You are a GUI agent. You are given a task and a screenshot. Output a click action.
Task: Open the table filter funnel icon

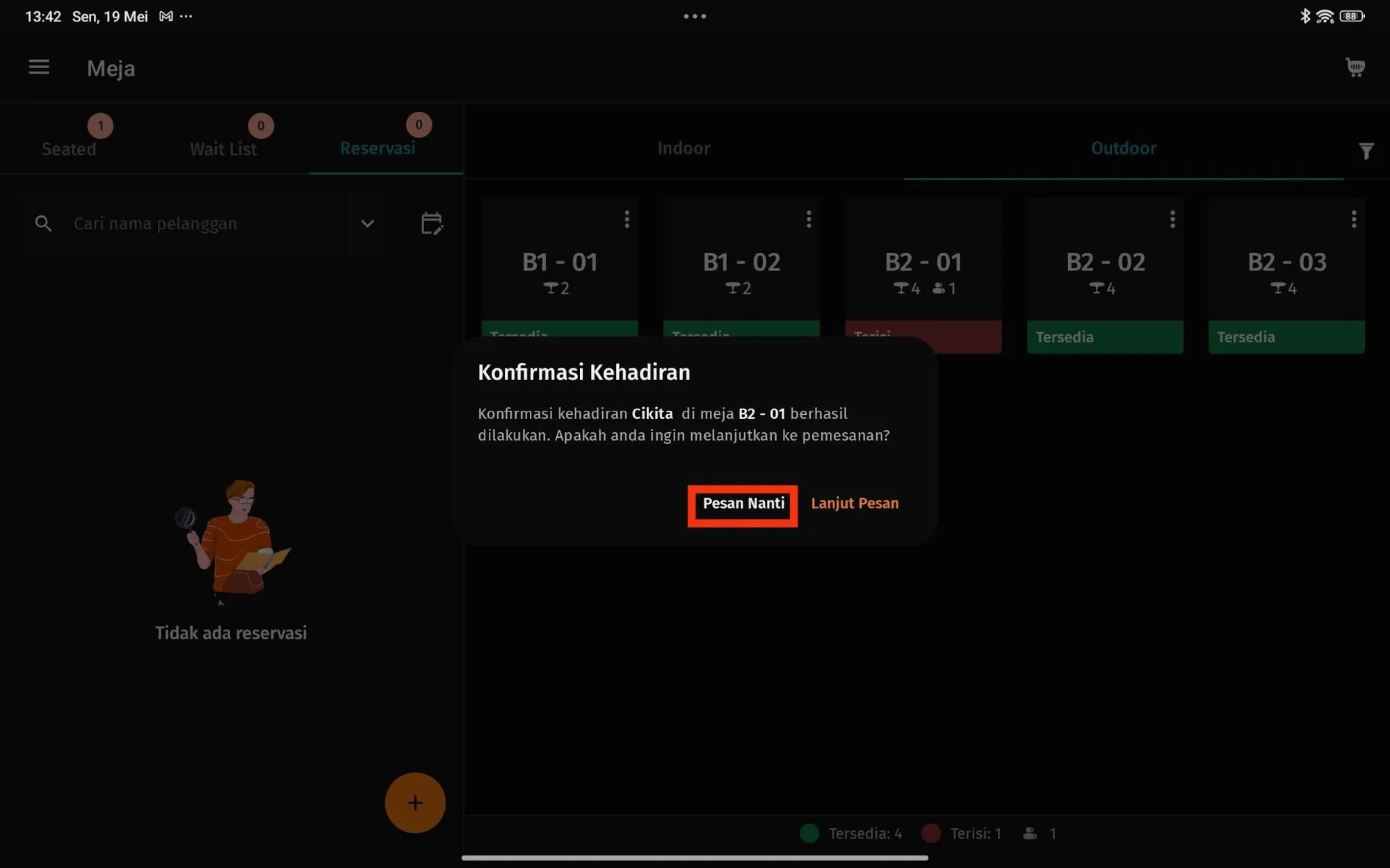pos(1366,151)
